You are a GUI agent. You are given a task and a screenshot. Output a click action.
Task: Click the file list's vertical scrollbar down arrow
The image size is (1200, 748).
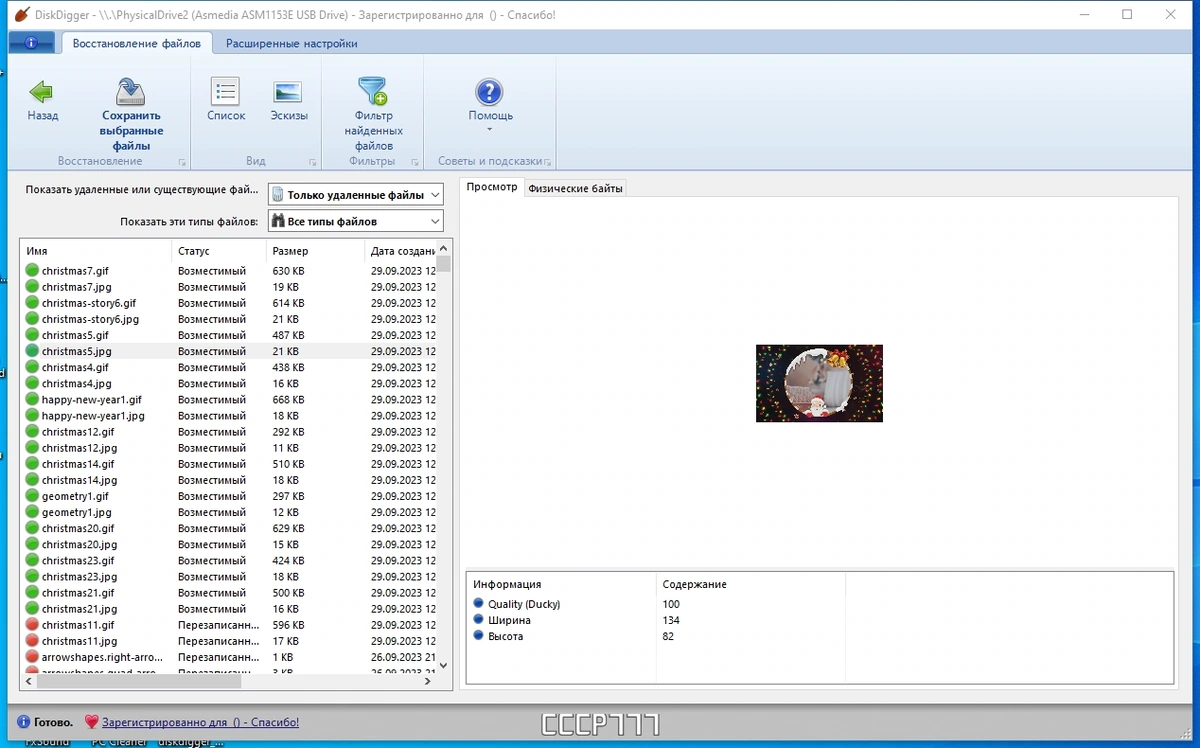tap(444, 664)
